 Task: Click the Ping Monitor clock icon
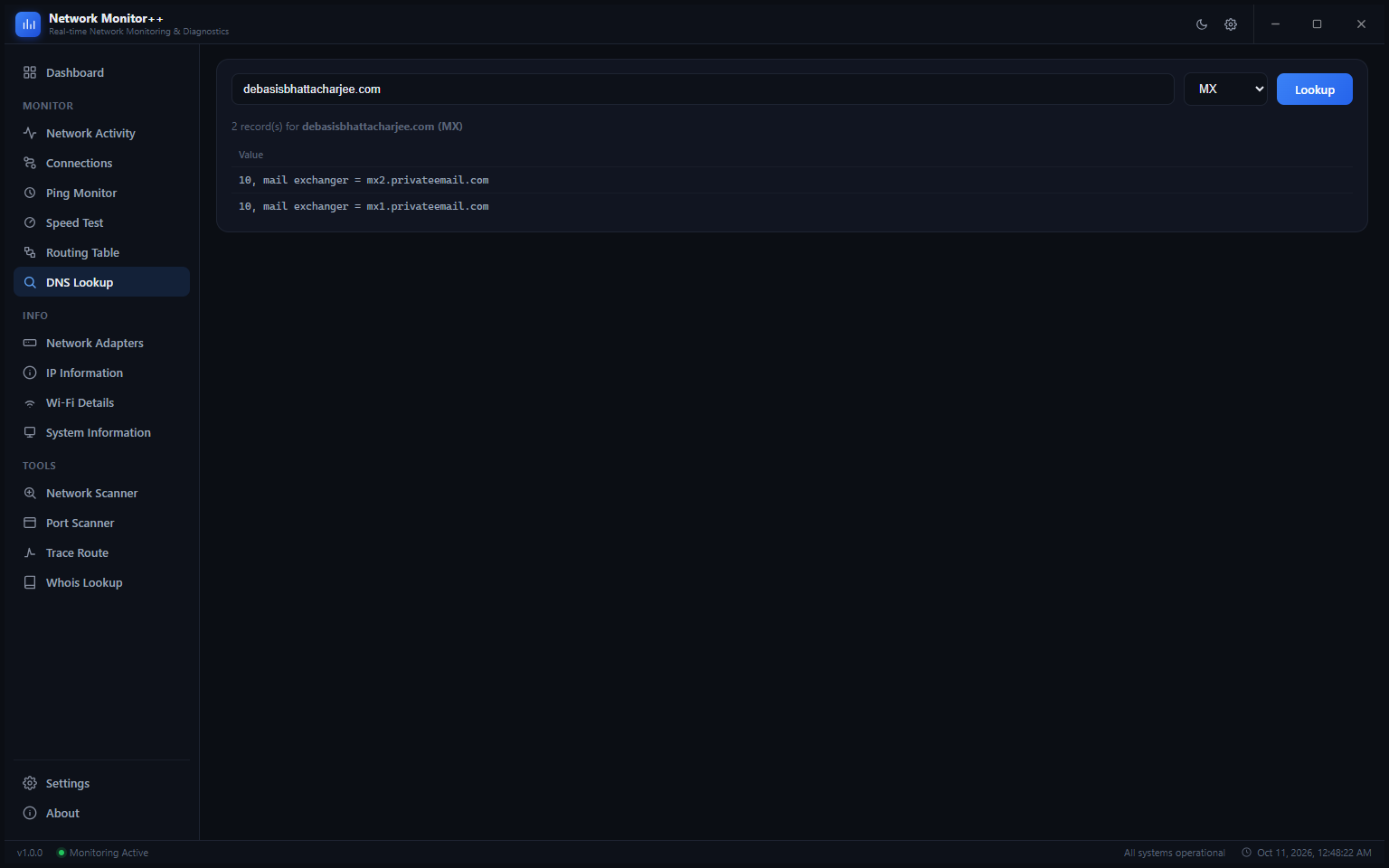click(x=30, y=193)
